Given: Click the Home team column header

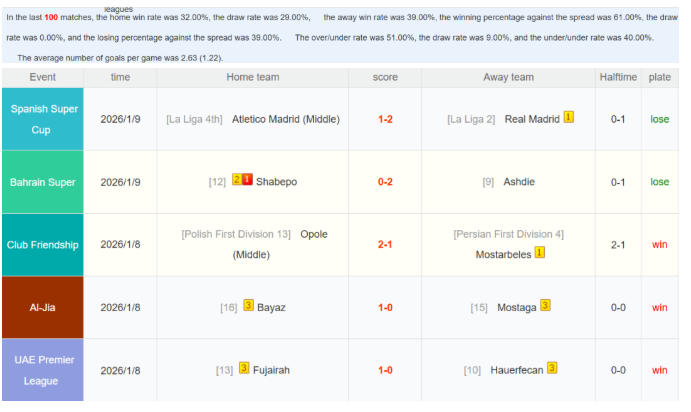Looking at the screenshot, I should point(253,78).
